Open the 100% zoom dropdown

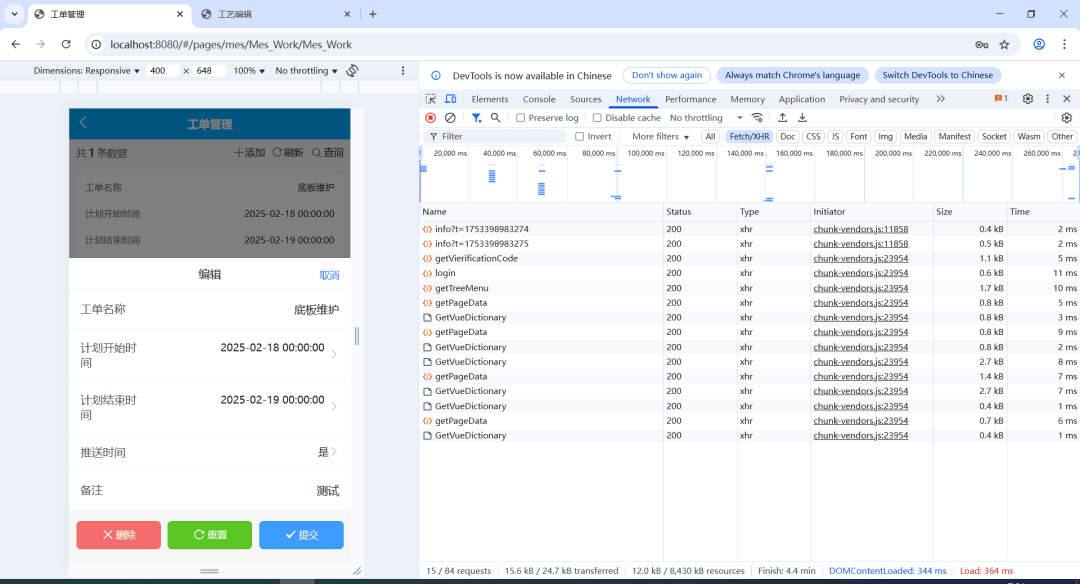(249, 70)
